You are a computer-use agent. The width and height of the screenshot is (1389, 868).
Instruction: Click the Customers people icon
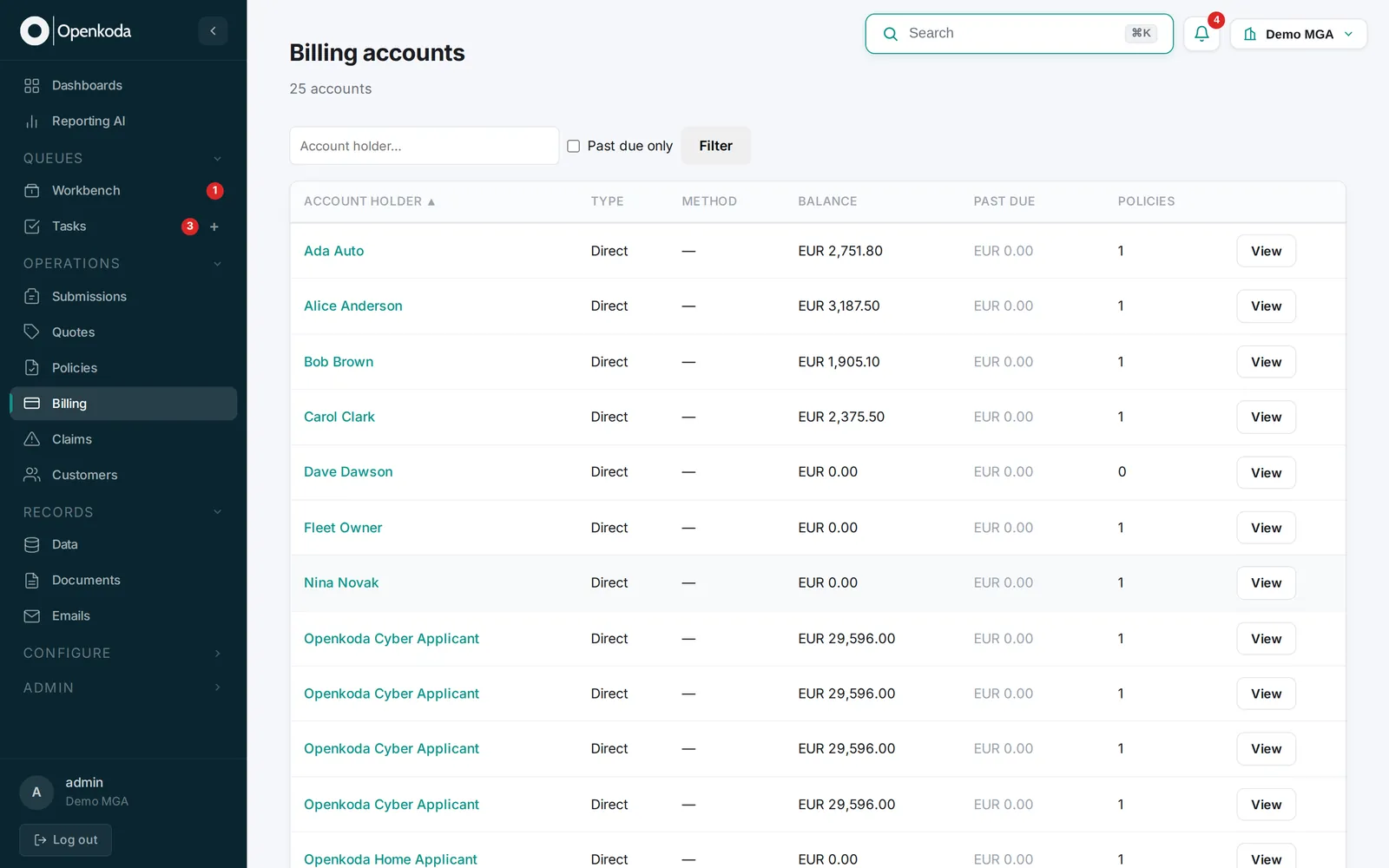click(x=32, y=475)
